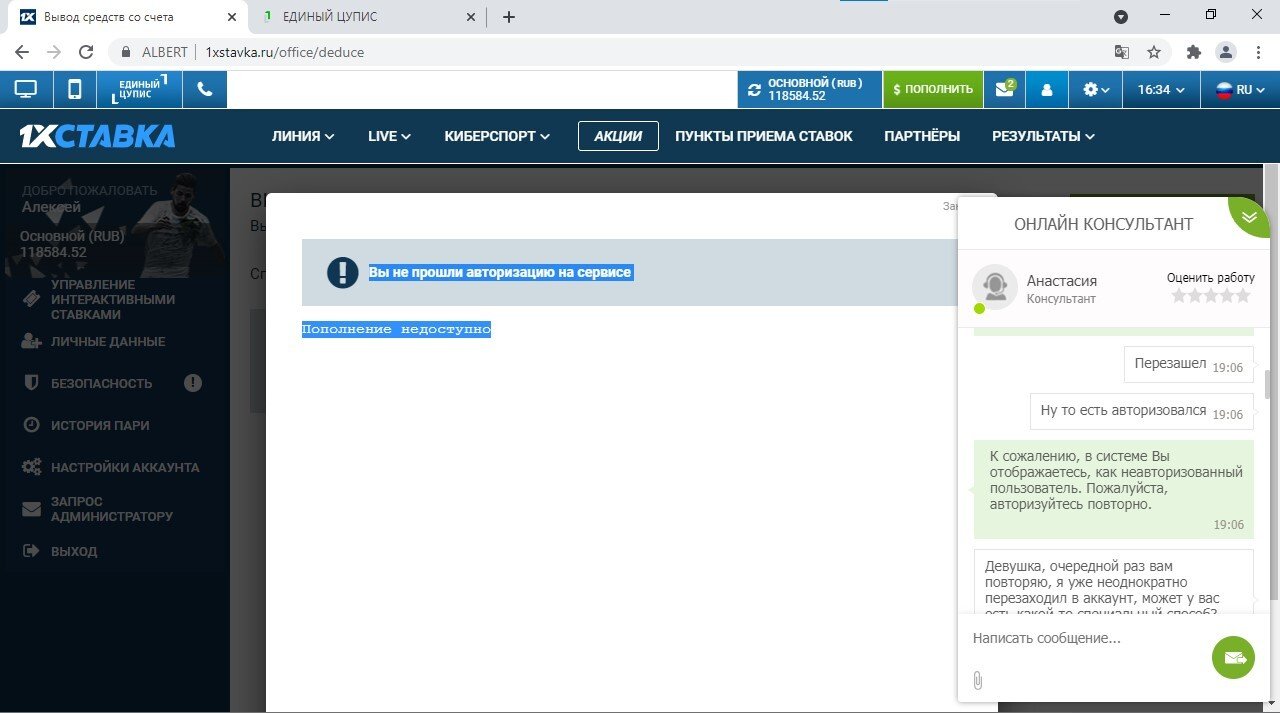Collapse the online consultant chat panel

(1249, 216)
